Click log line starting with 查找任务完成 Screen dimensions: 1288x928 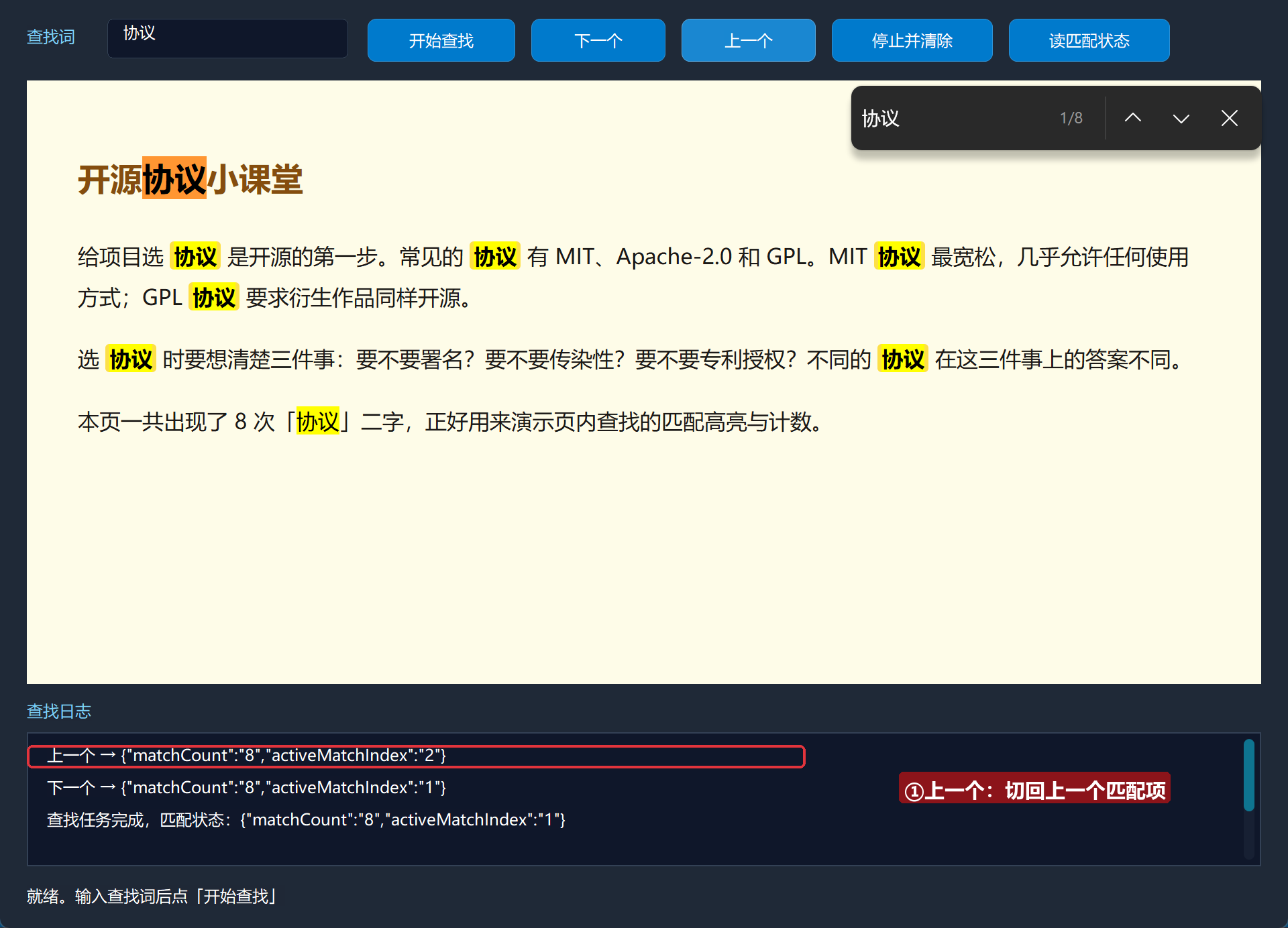point(306,819)
